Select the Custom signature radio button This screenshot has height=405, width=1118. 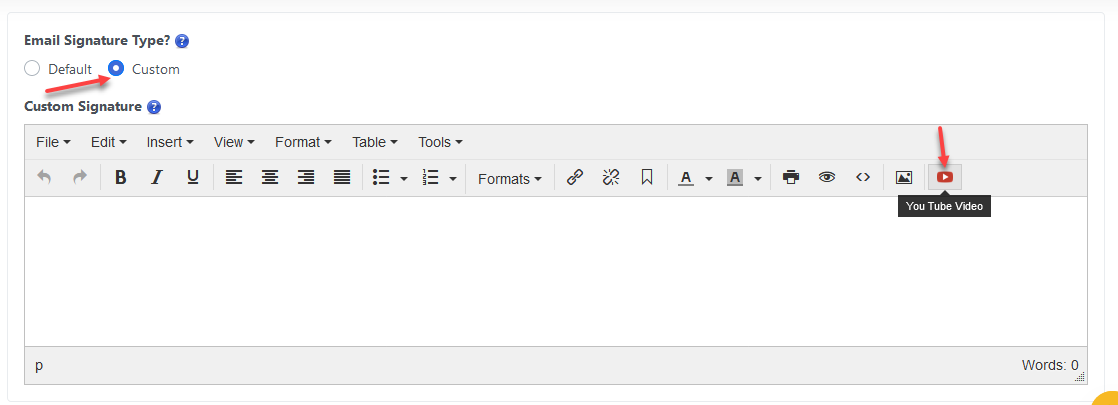[x=116, y=69]
